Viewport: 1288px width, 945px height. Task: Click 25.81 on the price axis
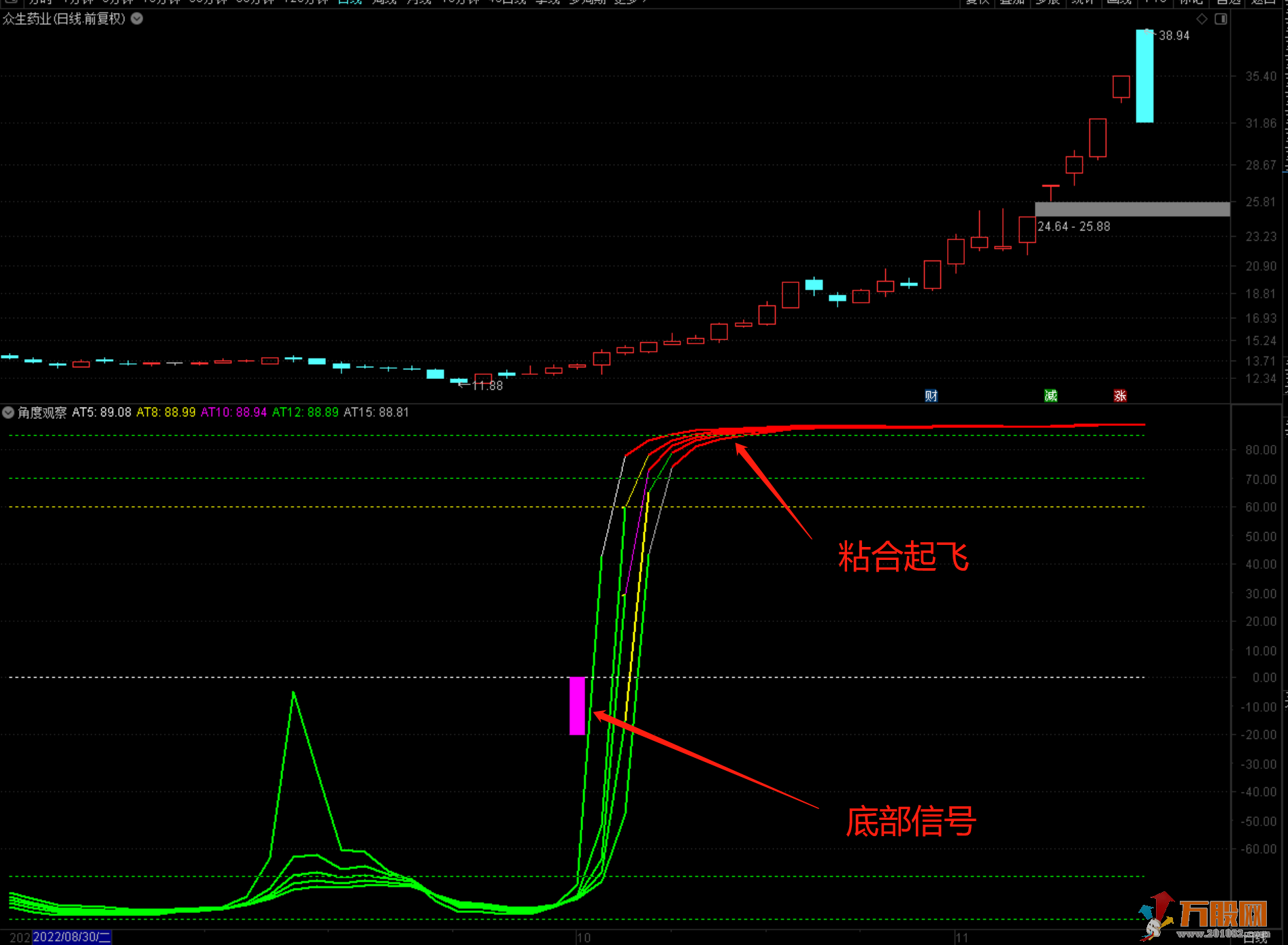[x=1261, y=202]
